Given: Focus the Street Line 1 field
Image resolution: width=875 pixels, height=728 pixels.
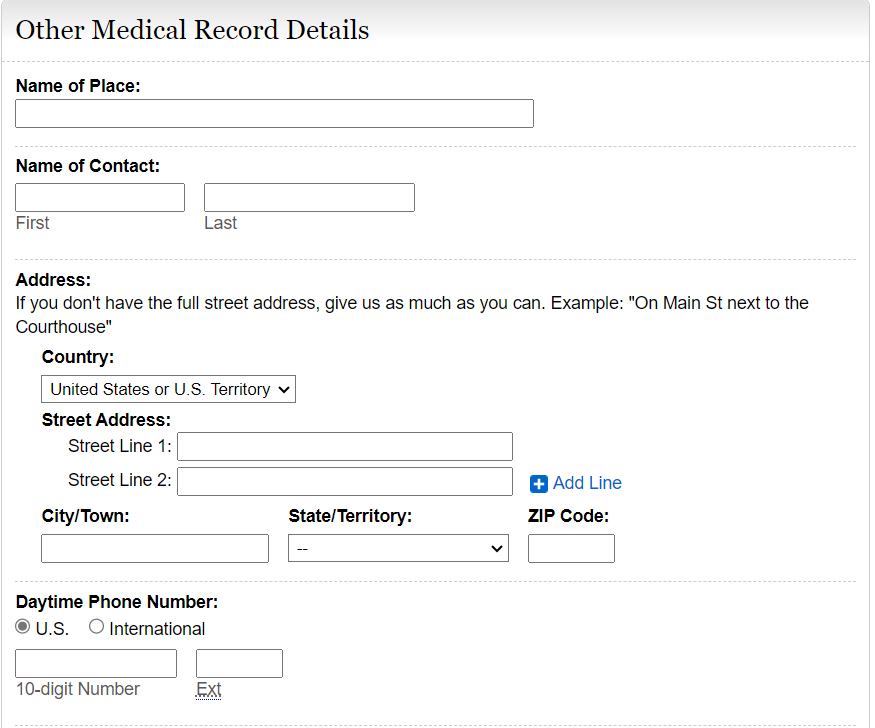Looking at the screenshot, I should point(345,446).
